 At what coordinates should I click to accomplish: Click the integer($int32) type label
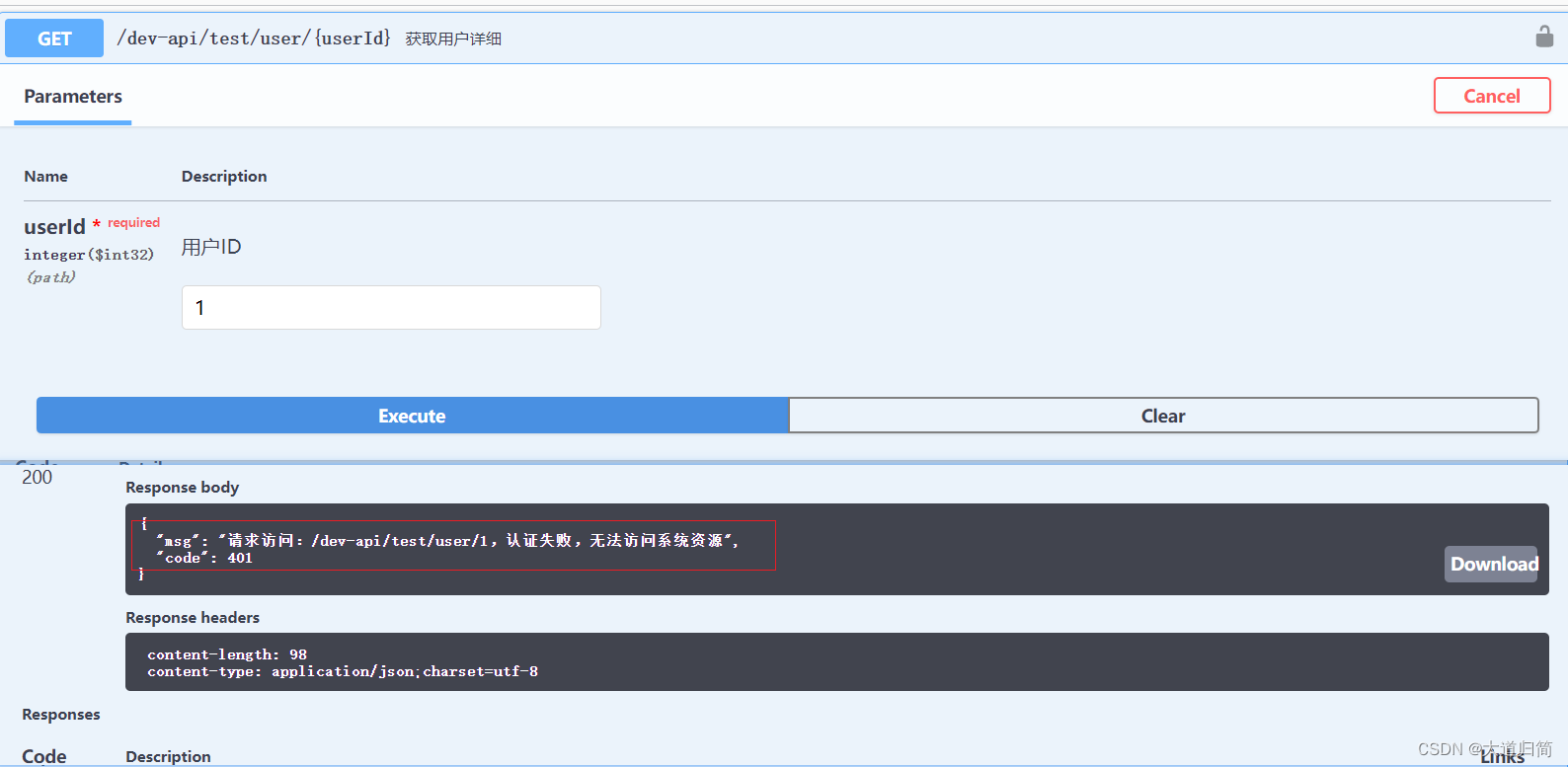pyautogui.click(x=89, y=255)
